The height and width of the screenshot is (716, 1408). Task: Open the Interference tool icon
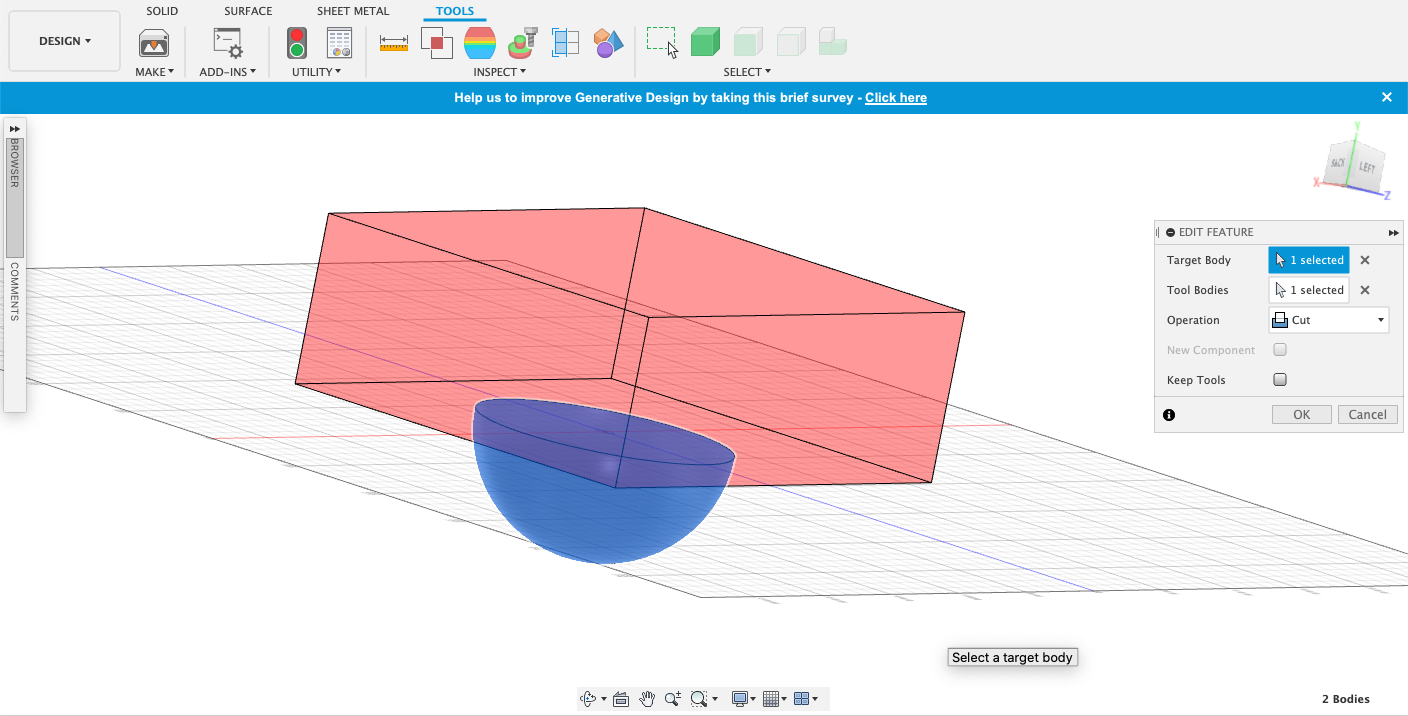pyautogui.click(x=437, y=42)
